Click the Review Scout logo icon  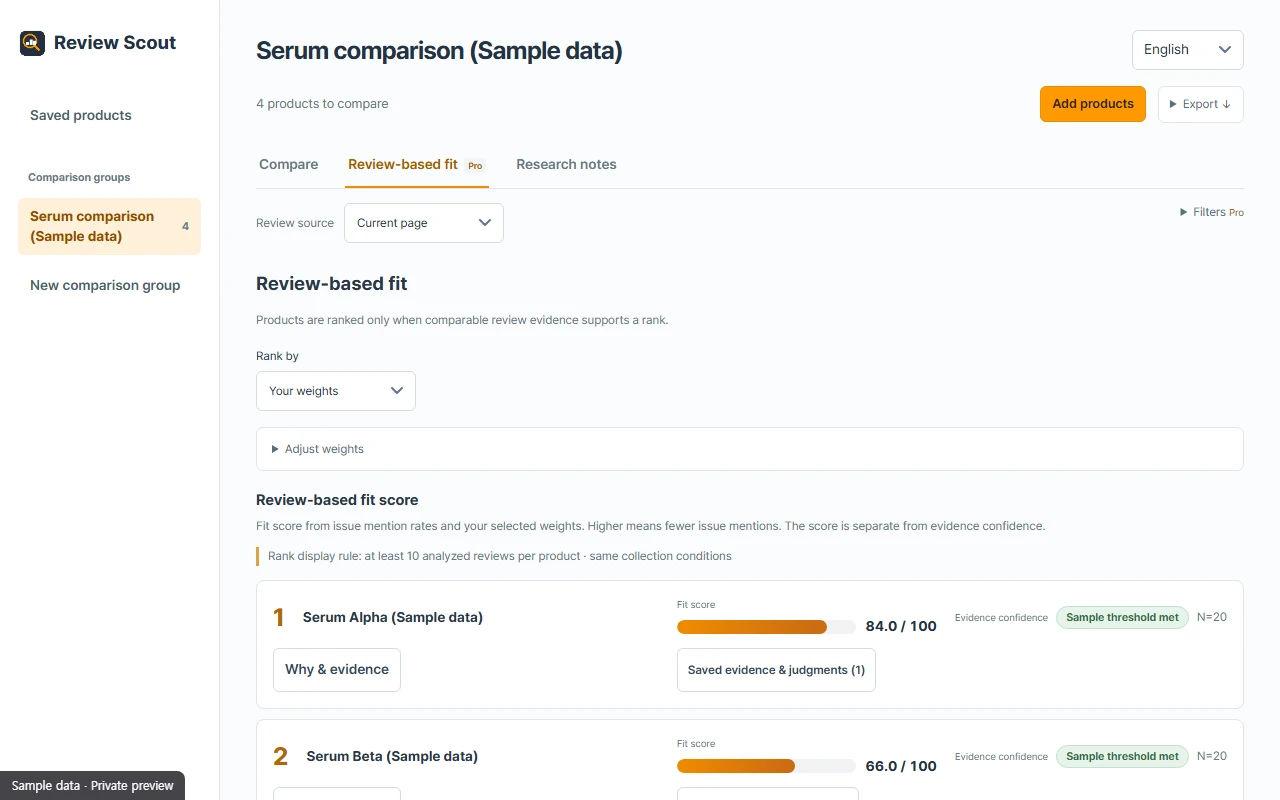point(32,43)
